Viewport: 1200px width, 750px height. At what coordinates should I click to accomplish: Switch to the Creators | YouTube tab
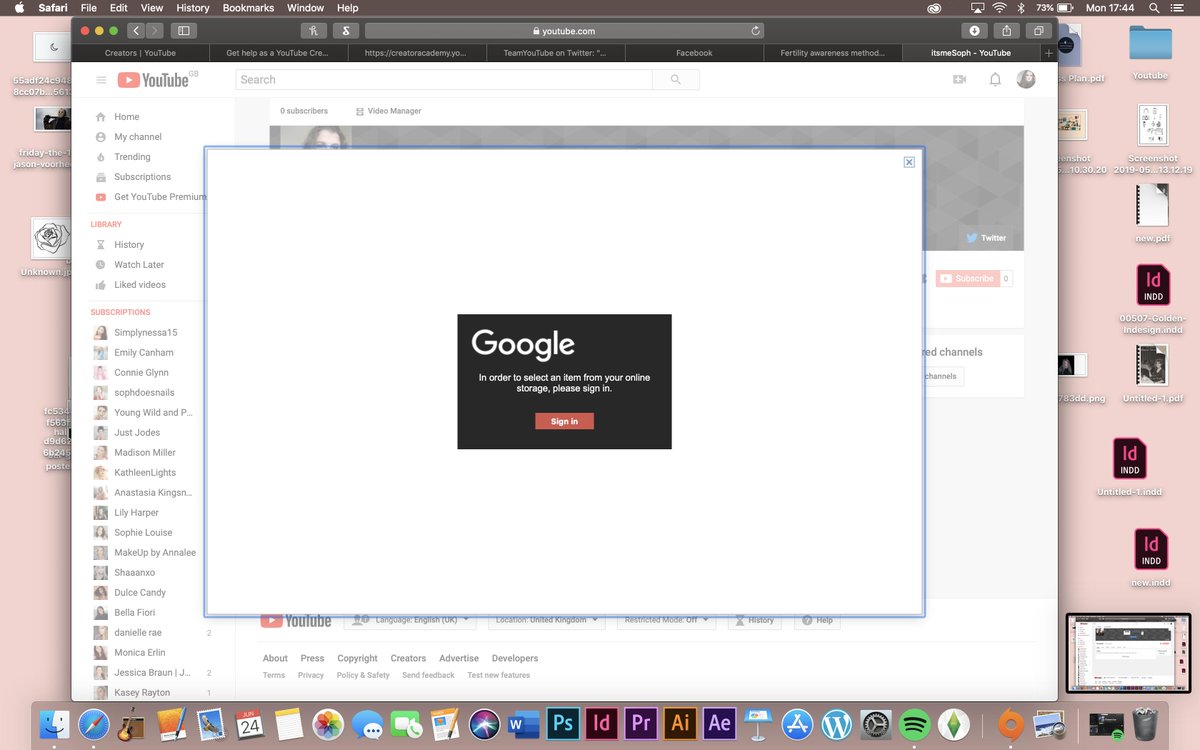pos(140,53)
